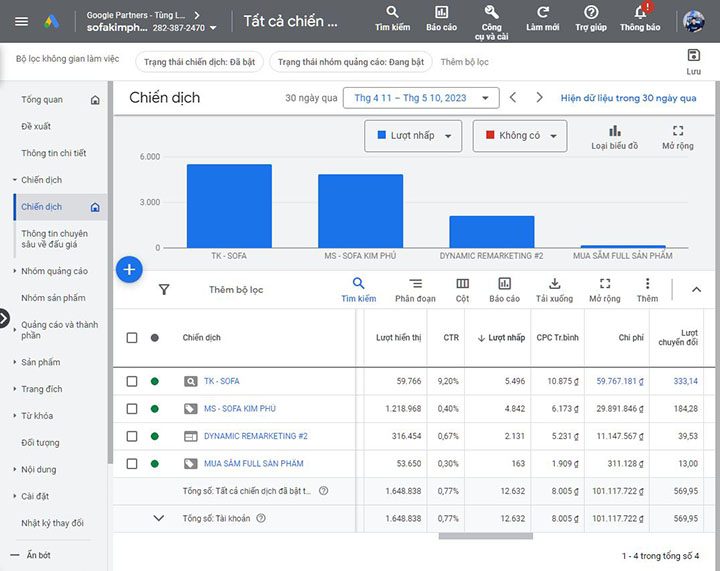The image size is (720, 571).
Task: Tick checkbox for DYNAMIC REMARKETING #2
Action: pyautogui.click(x=132, y=436)
